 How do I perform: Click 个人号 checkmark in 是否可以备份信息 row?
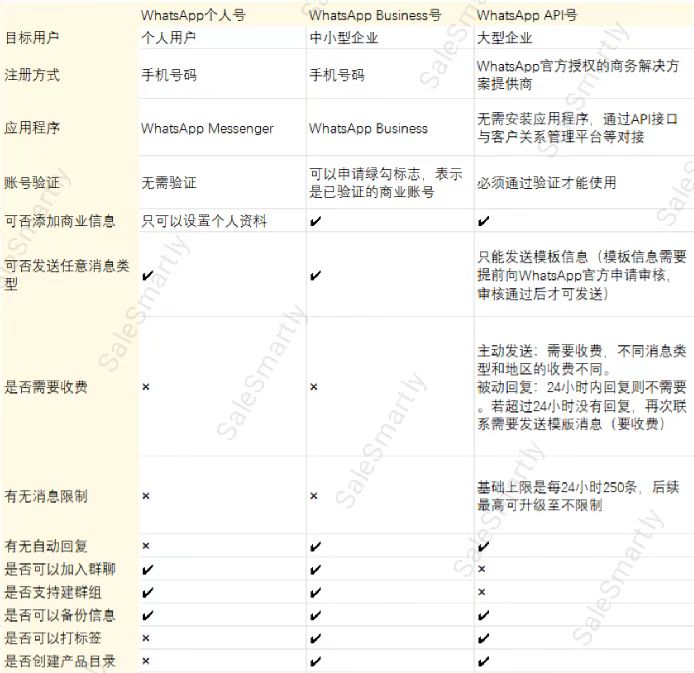point(147,615)
